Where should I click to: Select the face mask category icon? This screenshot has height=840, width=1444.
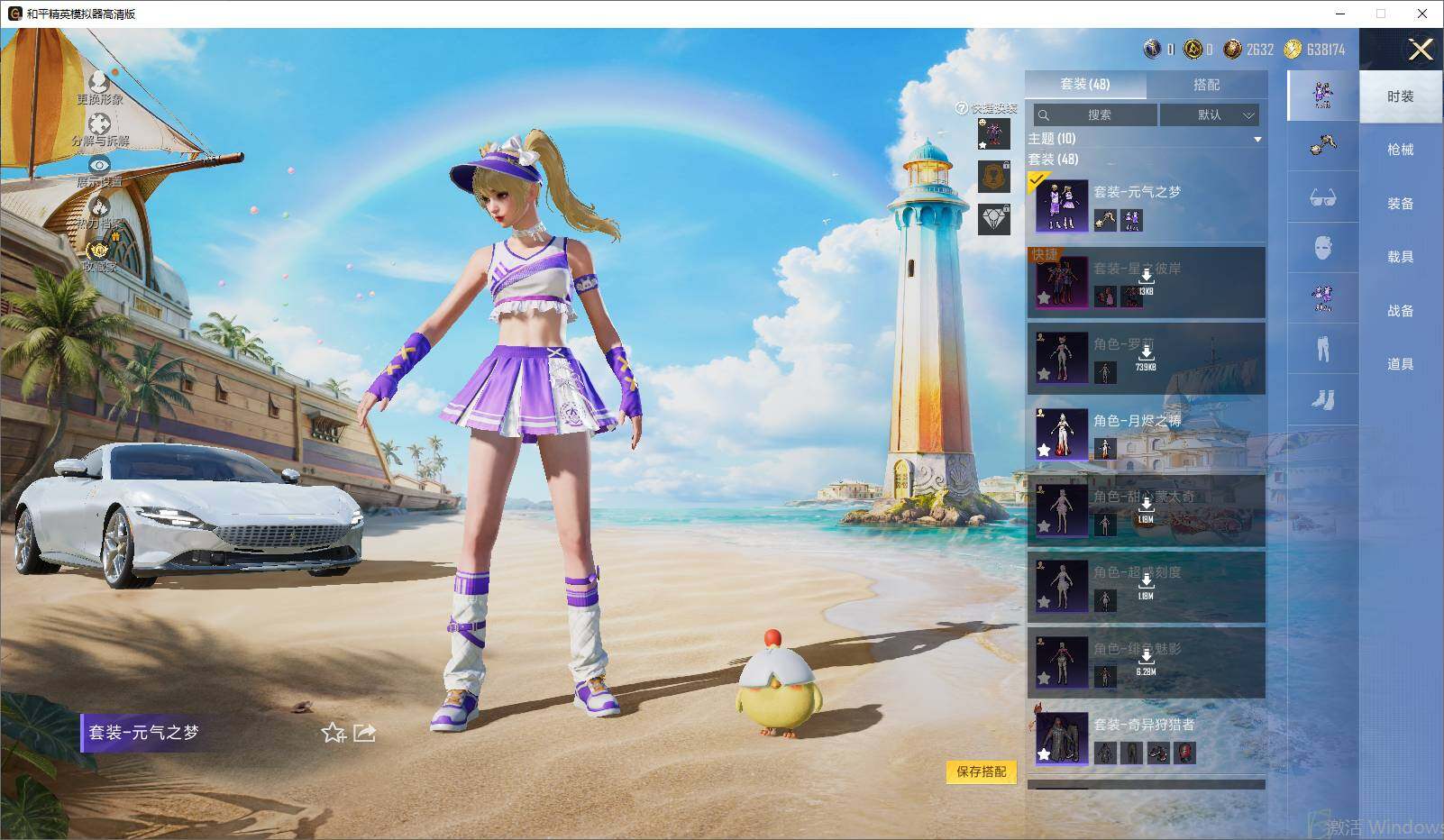tap(1322, 247)
